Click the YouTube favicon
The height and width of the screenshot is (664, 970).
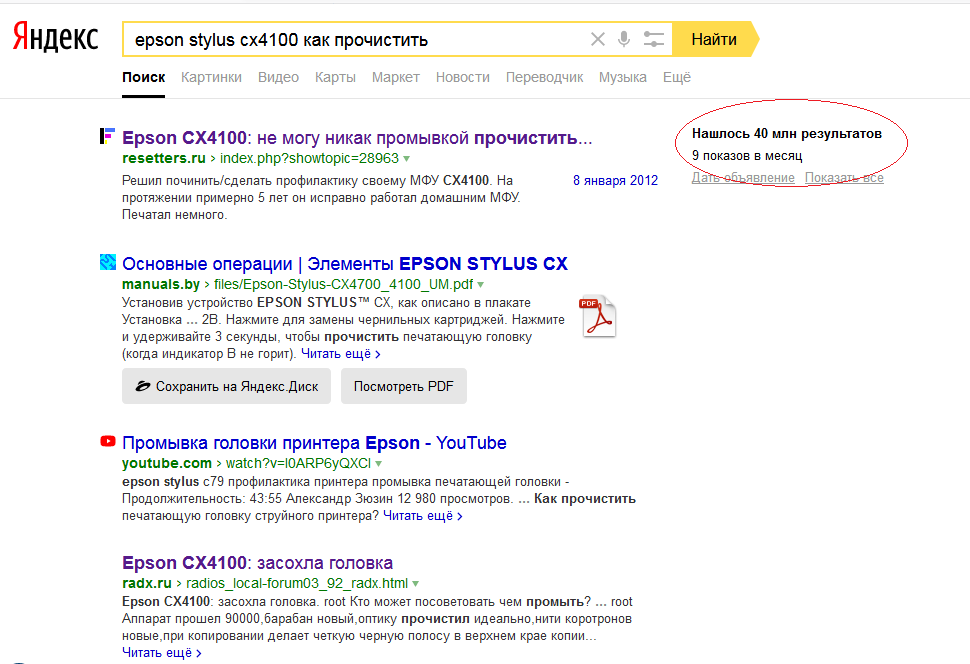point(108,441)
